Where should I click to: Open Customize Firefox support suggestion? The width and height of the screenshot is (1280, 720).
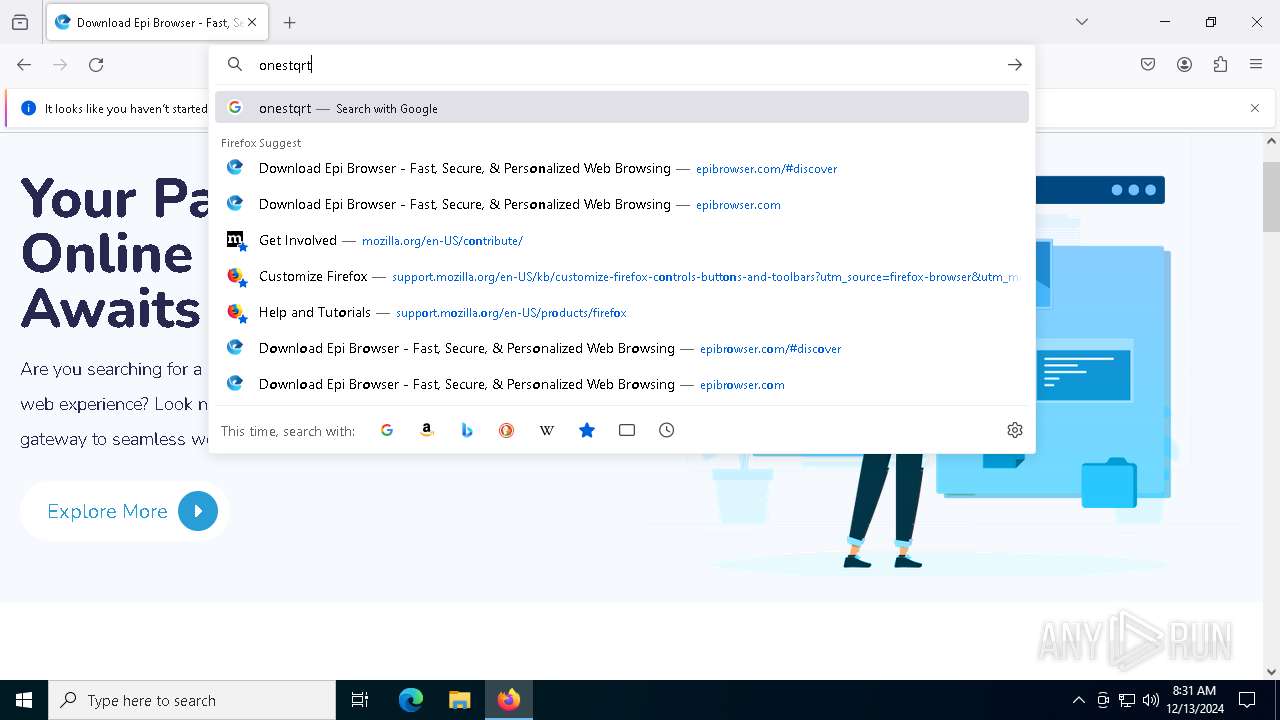(622, 276)
